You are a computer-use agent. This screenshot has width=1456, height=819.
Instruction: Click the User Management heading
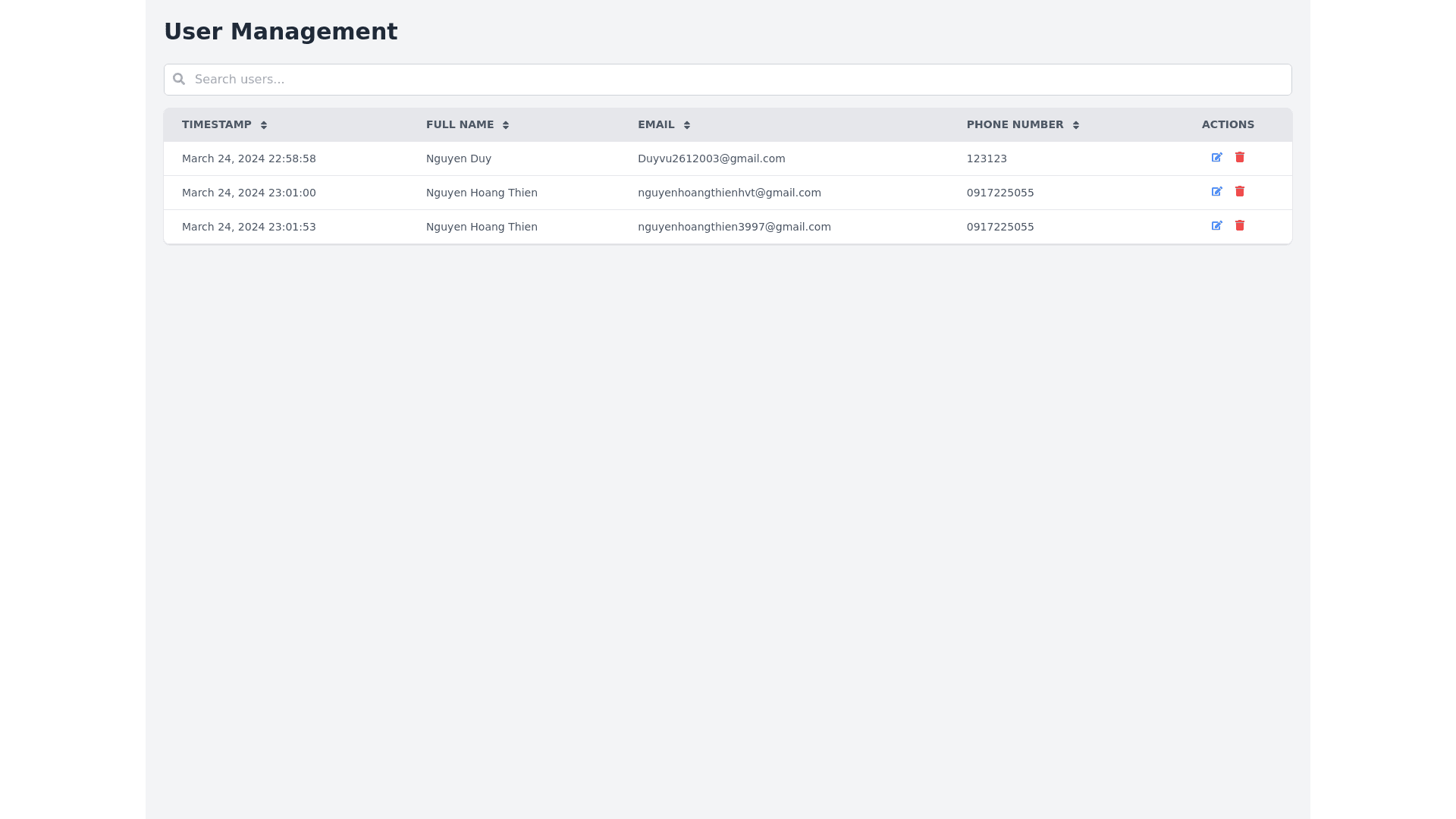[281, 32]
